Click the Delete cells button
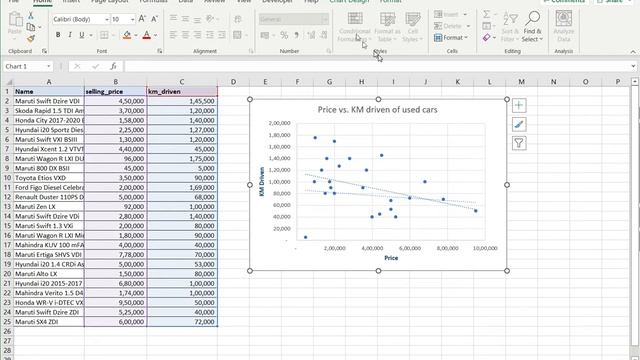Image resolution: width=640 pixels, height=360 pixels. pyautogui.click(x=452, y=26)
